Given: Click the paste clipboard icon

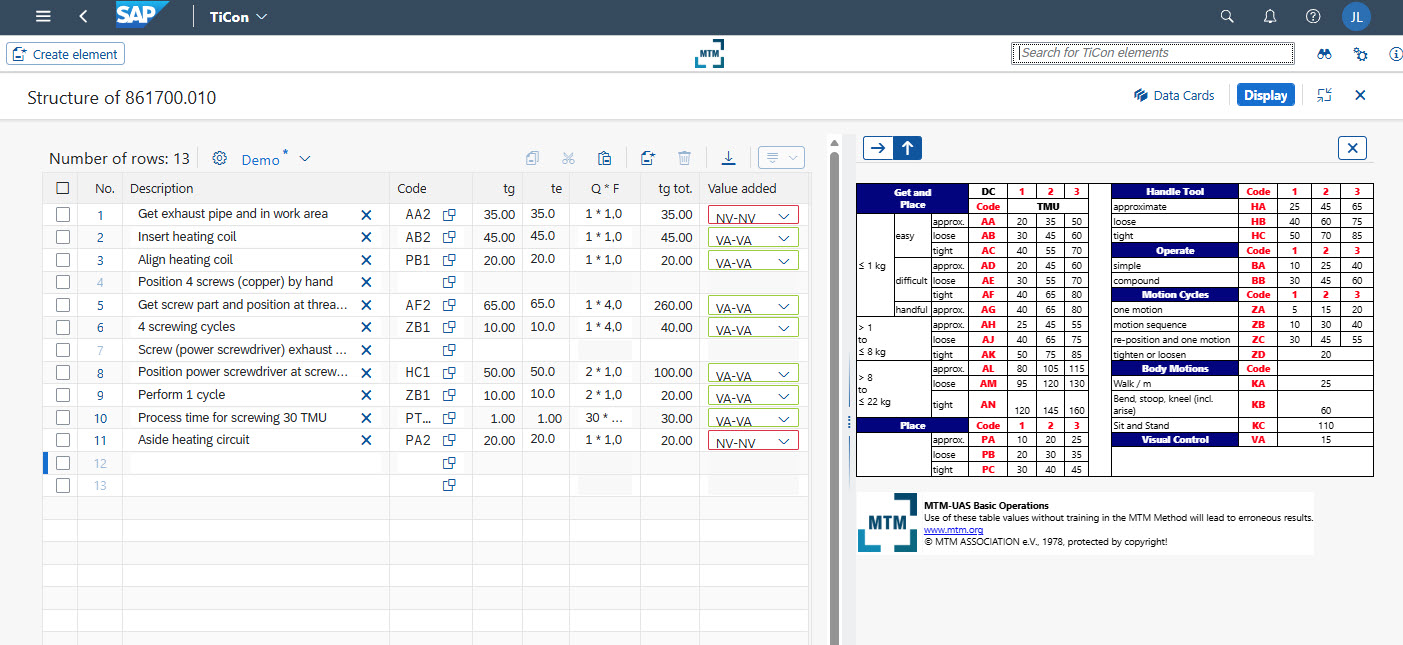Looking at the screenshot, I should tap(605, 158).
